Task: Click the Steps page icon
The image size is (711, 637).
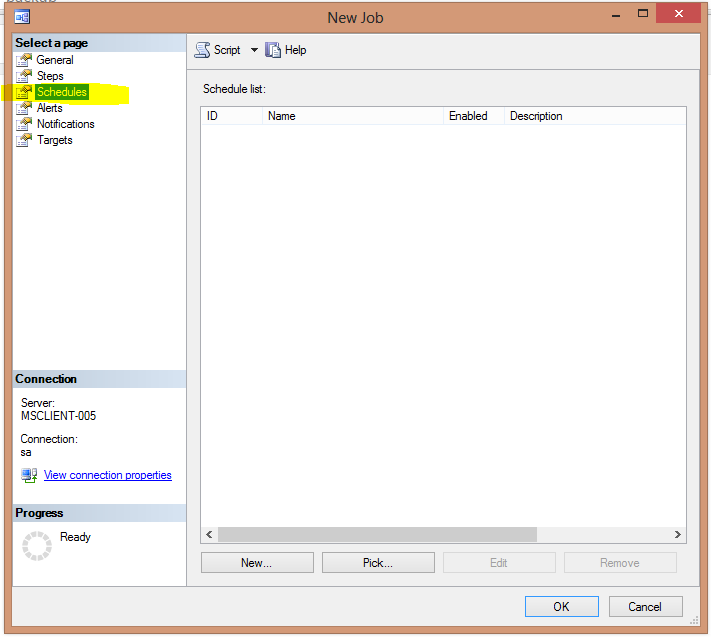Action: pyautogui.click(x=25, y=76)
